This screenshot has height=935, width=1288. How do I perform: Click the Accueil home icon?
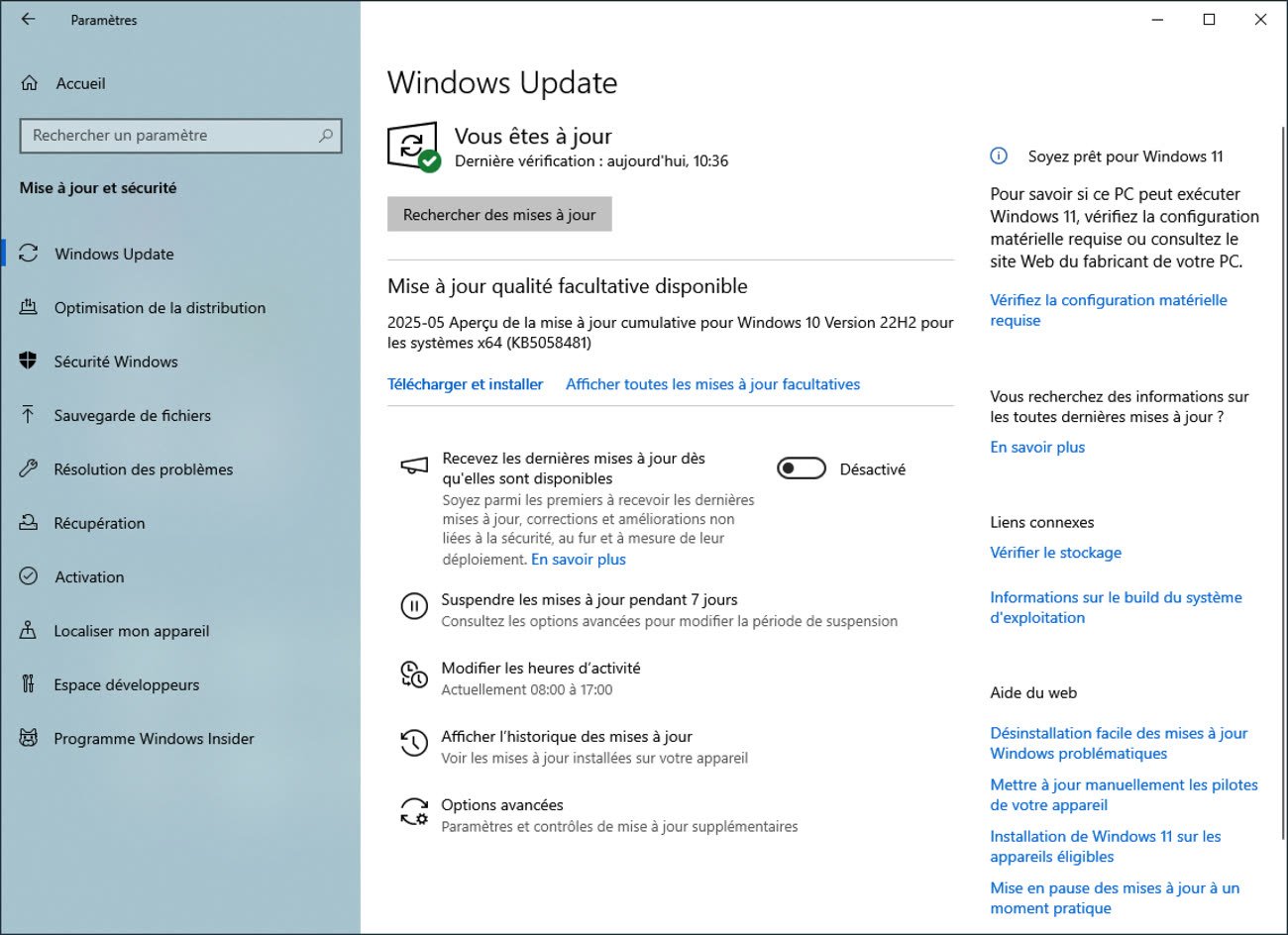coord(30,83)
